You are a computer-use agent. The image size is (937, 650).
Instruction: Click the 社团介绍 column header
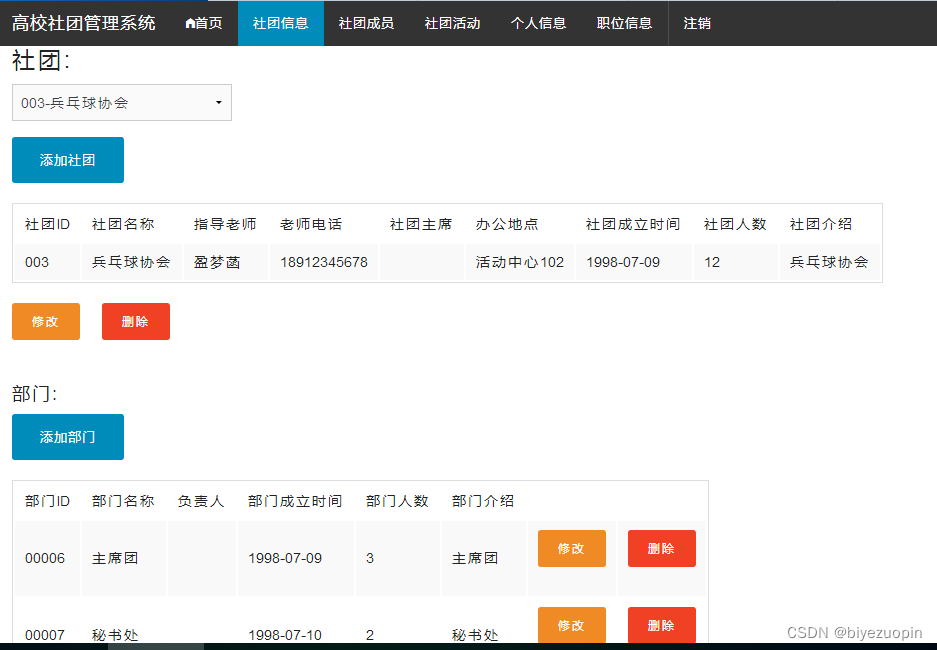[821, 224]
